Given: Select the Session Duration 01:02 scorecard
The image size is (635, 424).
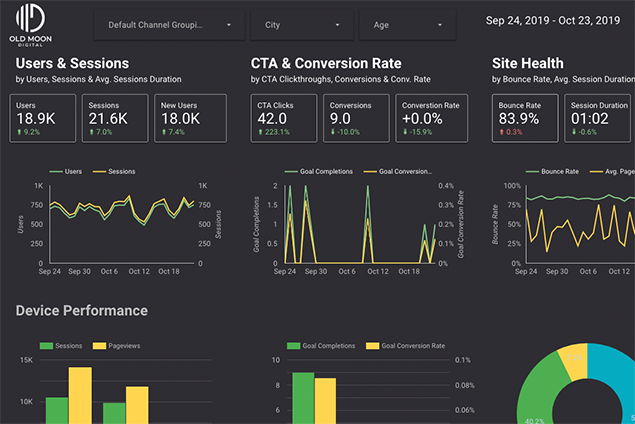Looking at the screenshot, I should [x=597, y=118].
